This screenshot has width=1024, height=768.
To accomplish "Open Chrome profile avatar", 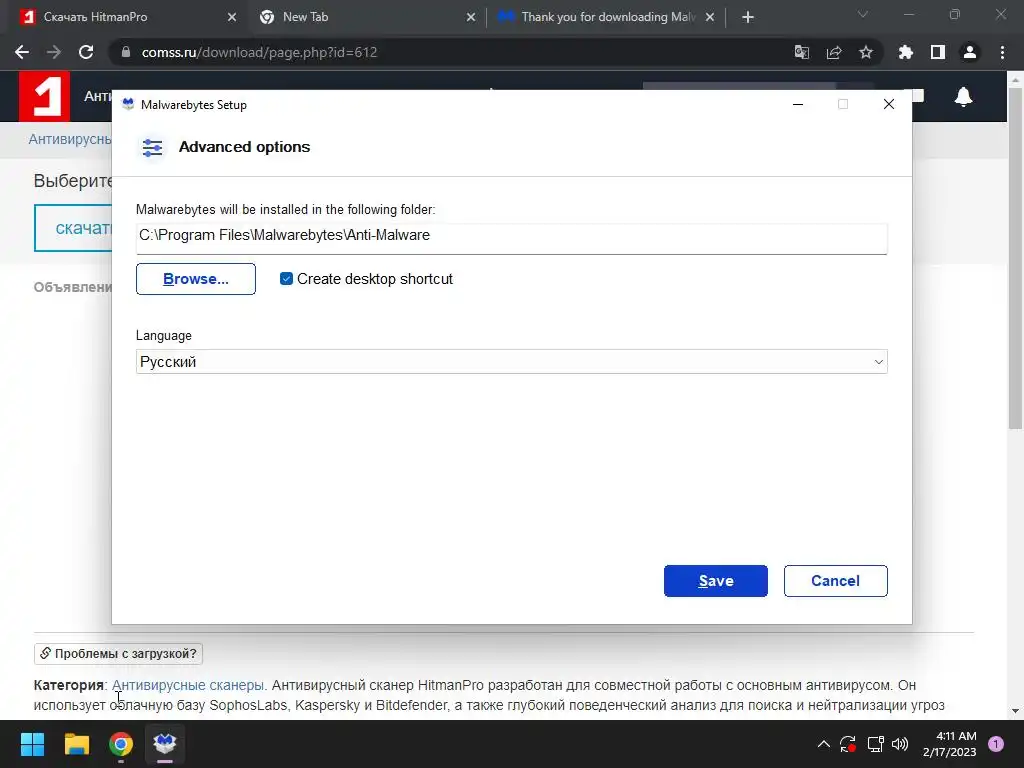I will 970,52.
